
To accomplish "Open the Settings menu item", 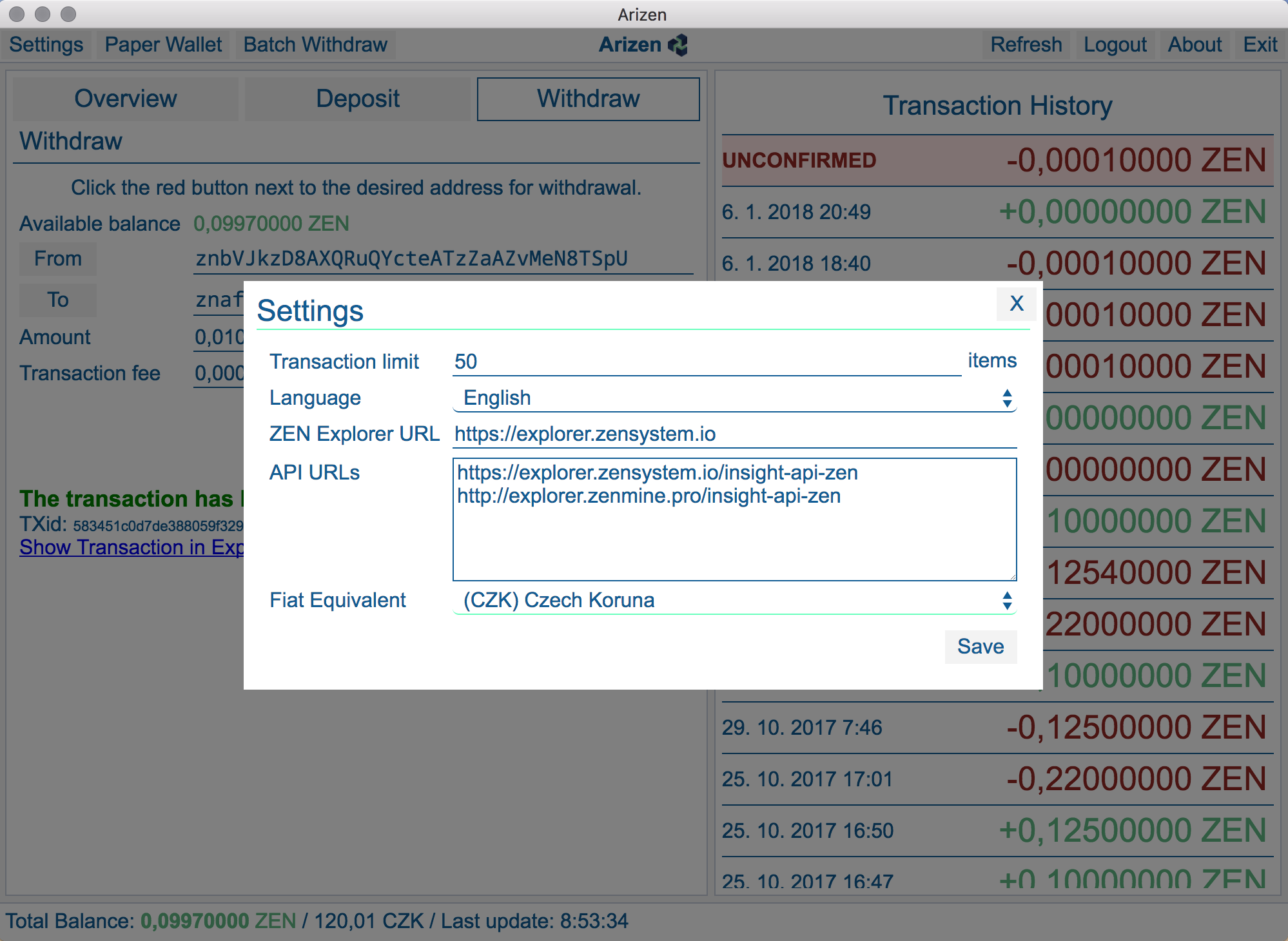I will (46, 44).
